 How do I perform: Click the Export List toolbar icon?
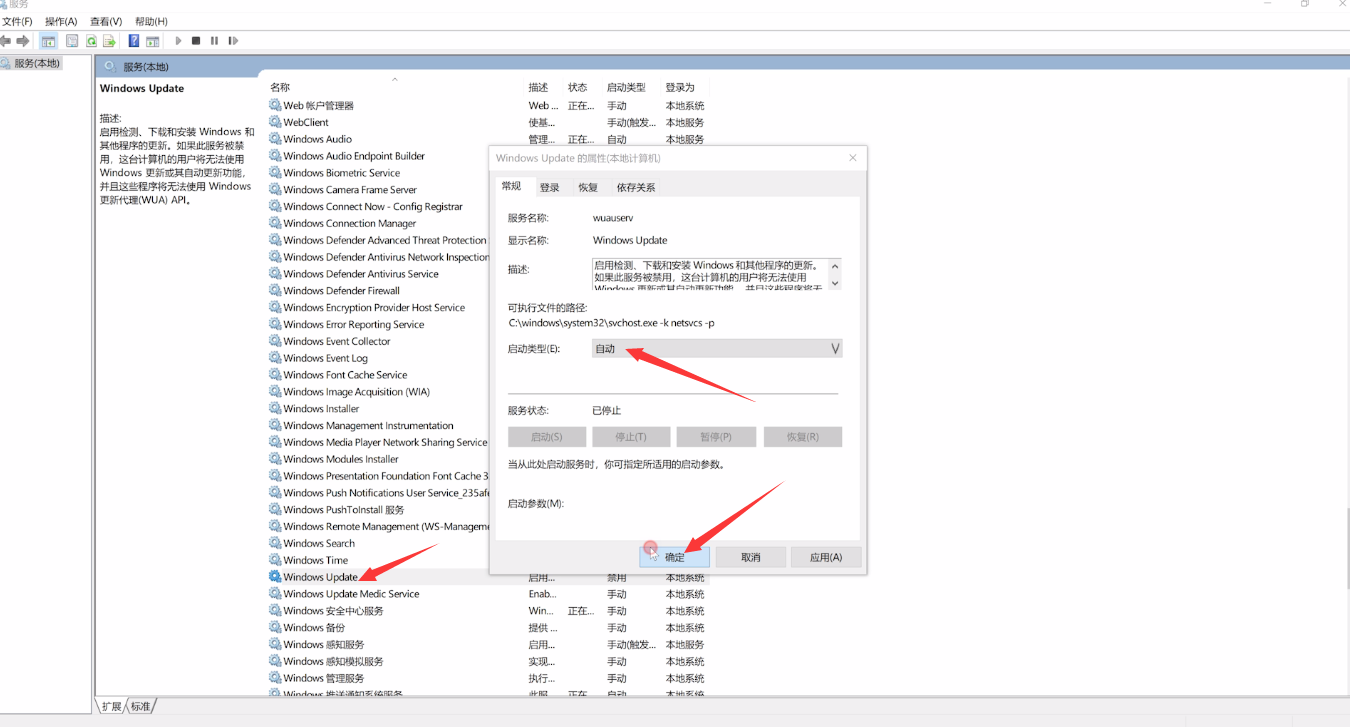(x=109, y=41)
